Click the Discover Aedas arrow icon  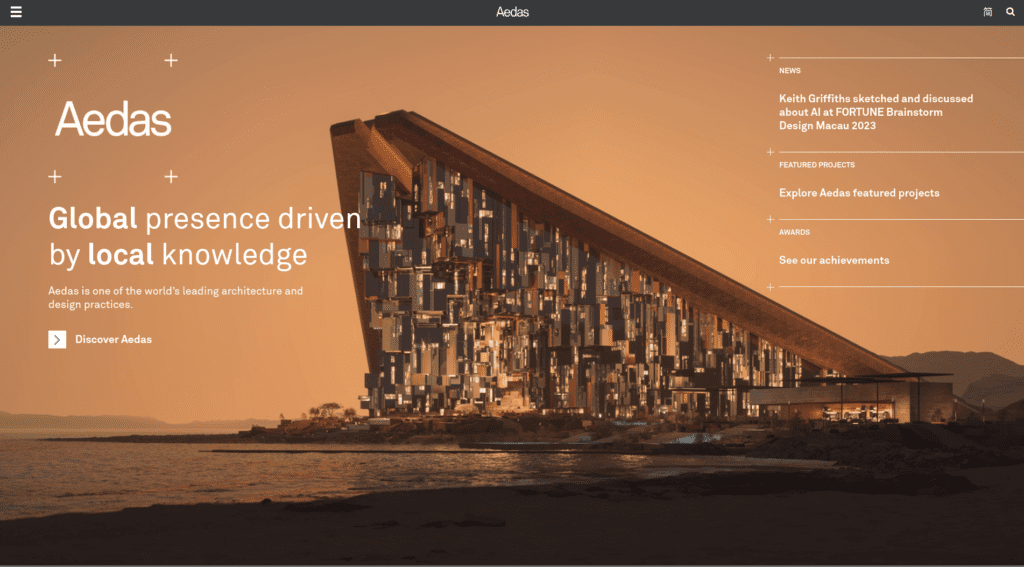57,339
